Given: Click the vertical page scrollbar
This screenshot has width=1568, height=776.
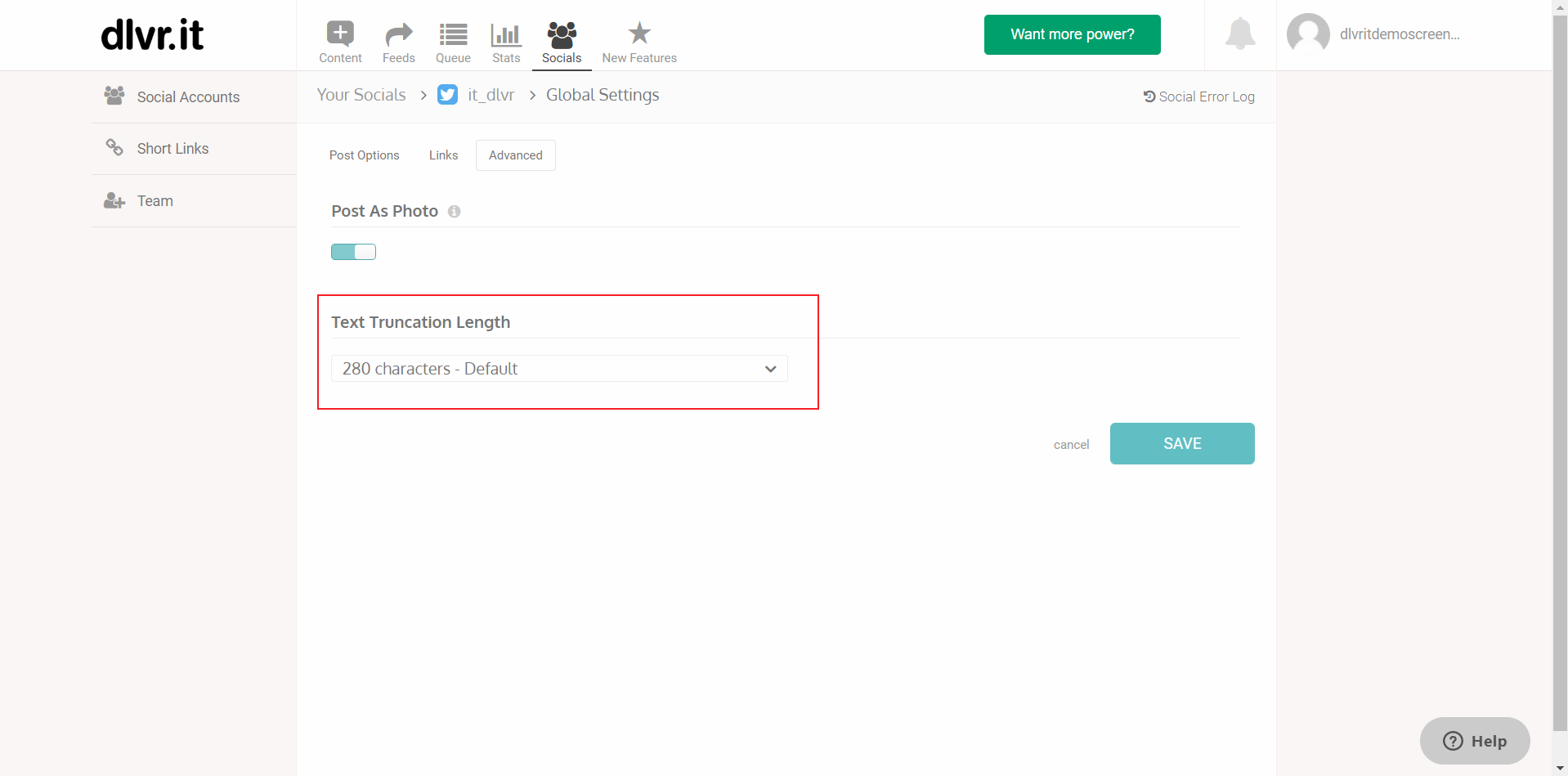Looking at the screenshot, I should coord(1560,372).
